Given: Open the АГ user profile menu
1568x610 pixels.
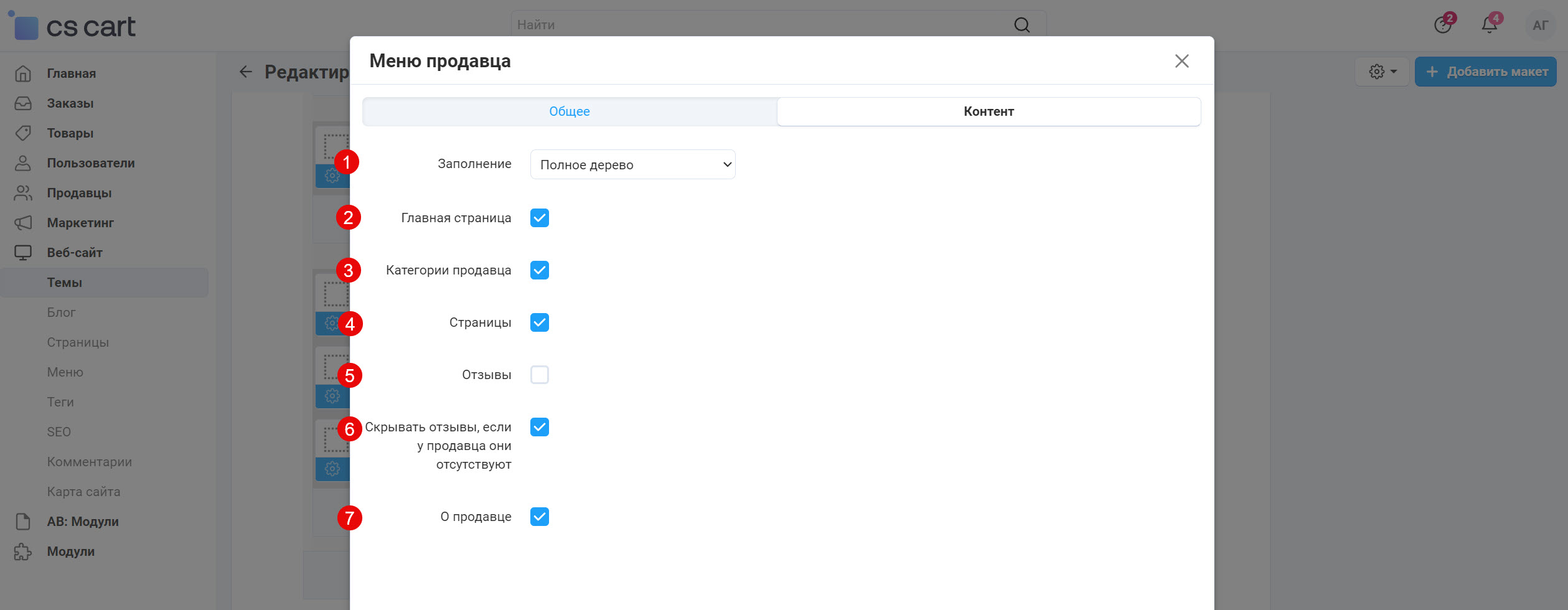Looking at the screenshot, I should point(1540,26).
